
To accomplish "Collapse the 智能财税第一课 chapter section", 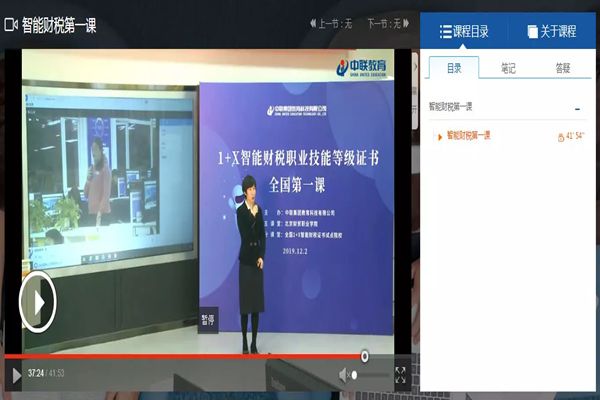I will click(577, 107).
